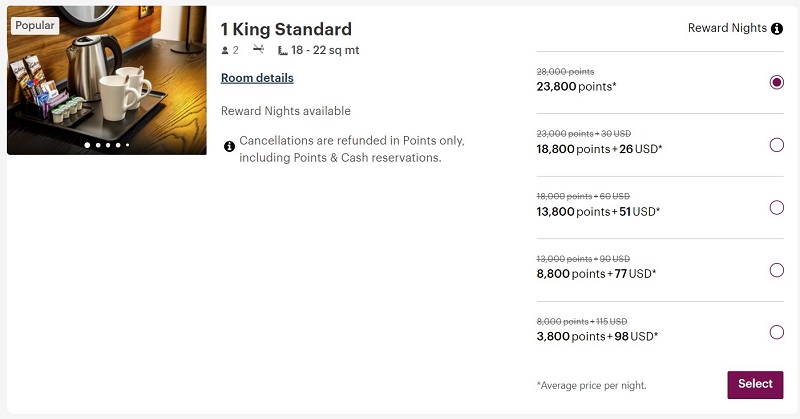This screenshot has width=800, height=419.
Task: Choose 18,800 points + 26 USD option
Action: pyautogui.click(x=777, y=145)
